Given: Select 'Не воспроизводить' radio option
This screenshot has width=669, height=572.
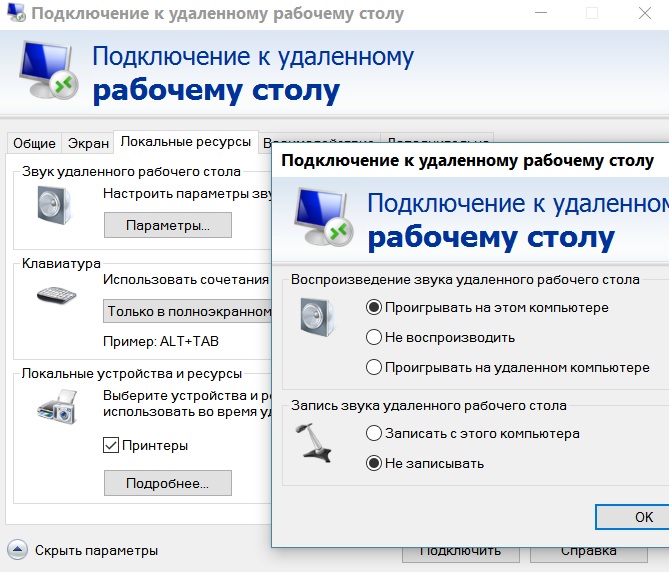Looking at the screenshot, I should click(374, 337).
